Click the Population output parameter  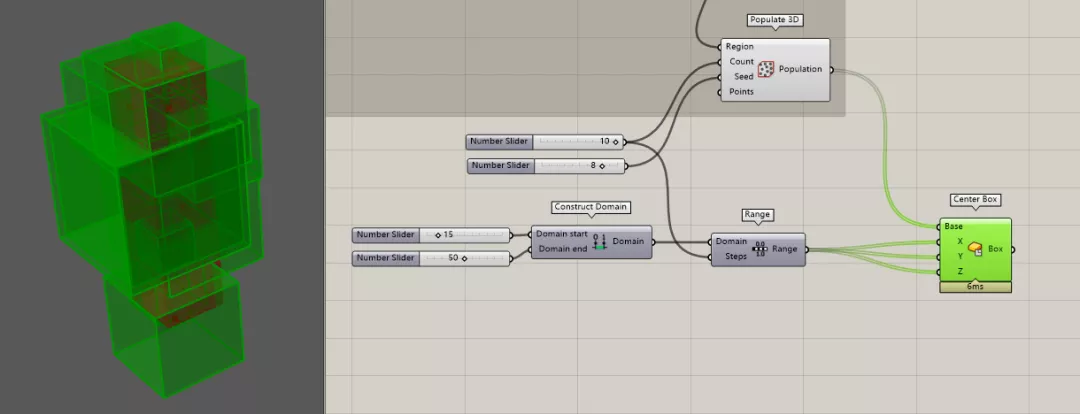tap(800, 69)
